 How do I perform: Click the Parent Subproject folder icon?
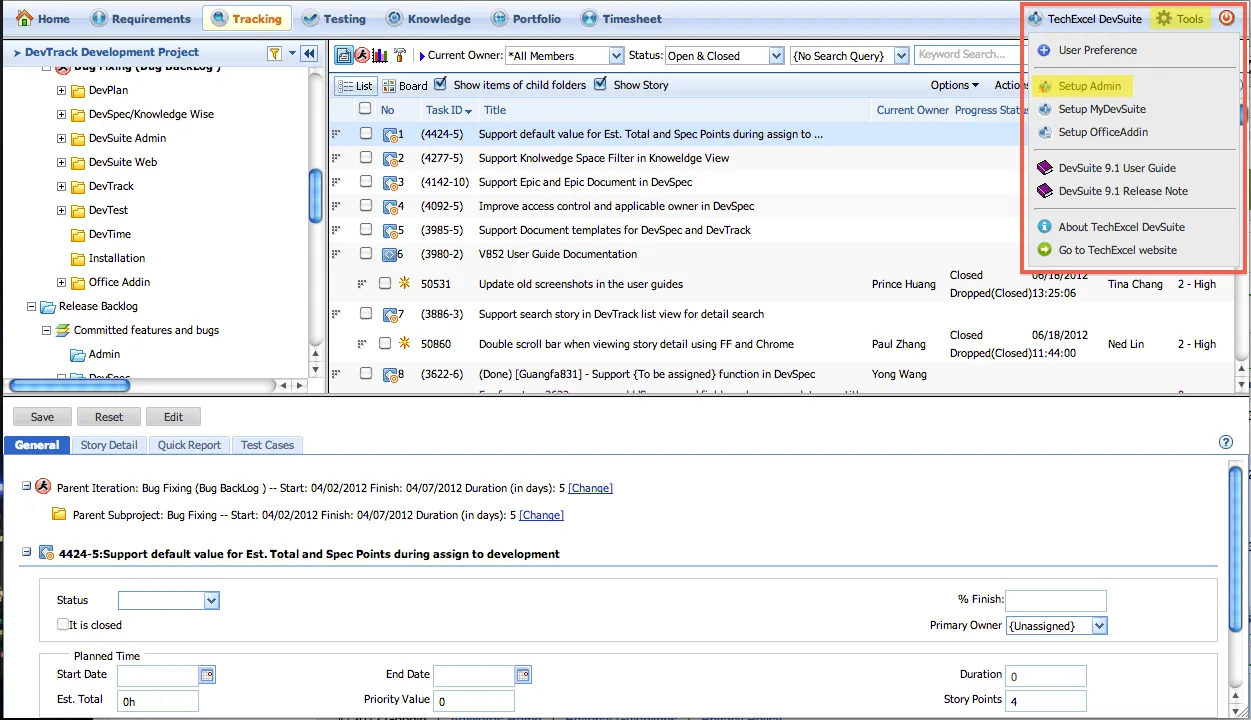tap(59, 515)
